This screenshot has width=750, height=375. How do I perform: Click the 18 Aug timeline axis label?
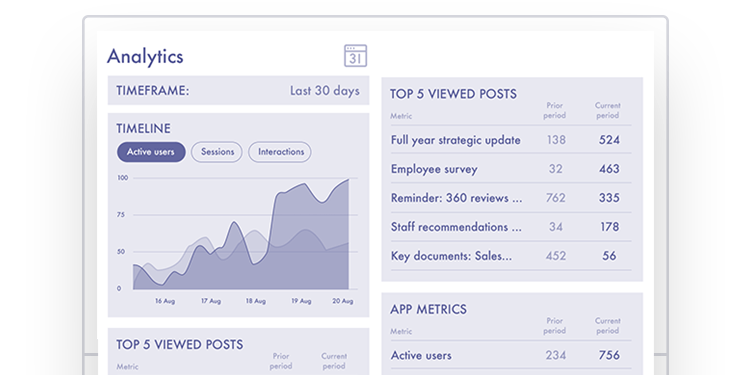[256, 301]
